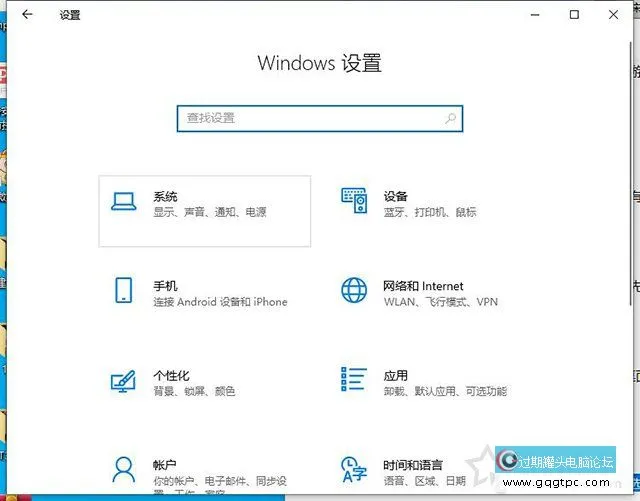Minimize the Settings window

[x=535, y=15]
